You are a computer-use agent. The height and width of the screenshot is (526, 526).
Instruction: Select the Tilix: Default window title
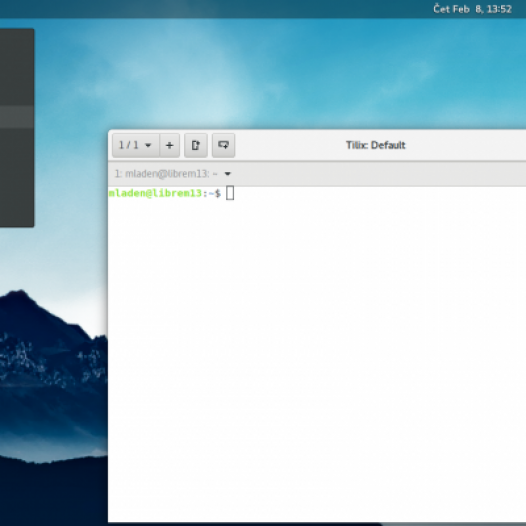click(x=376, y=145)
